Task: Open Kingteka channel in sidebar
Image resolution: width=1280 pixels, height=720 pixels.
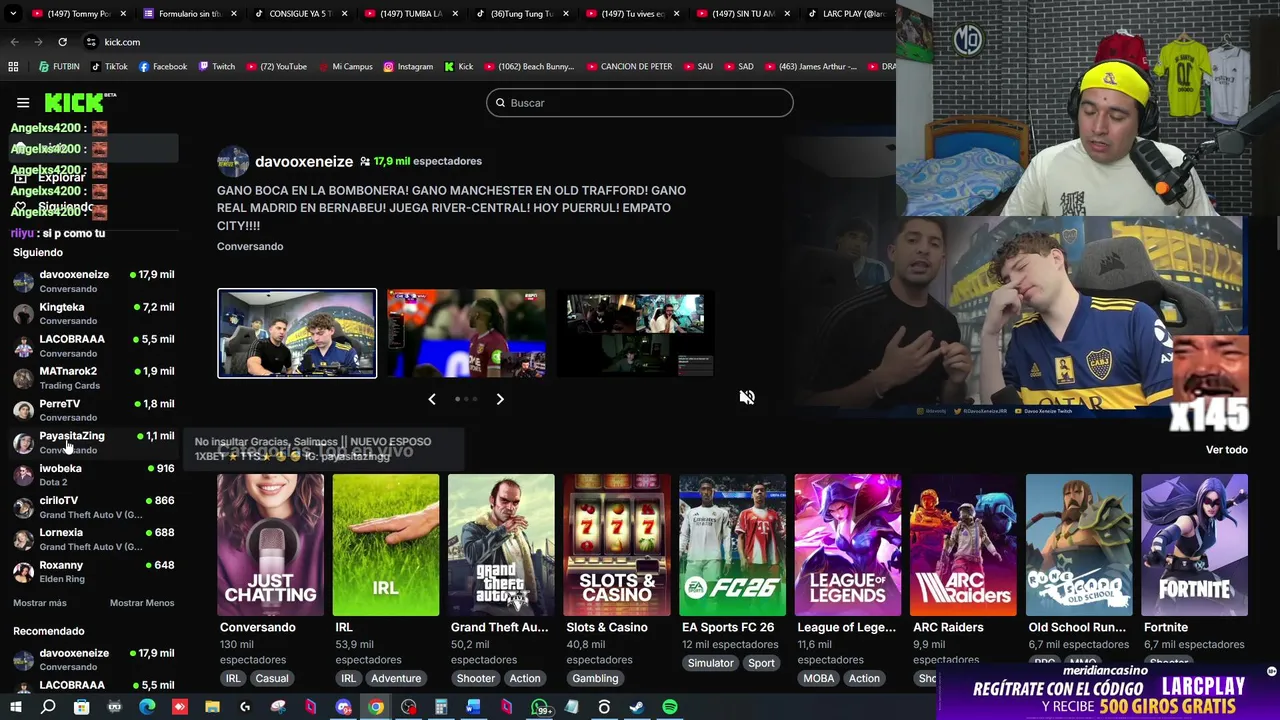Action: pyautogui.click(x=94, y=313)
